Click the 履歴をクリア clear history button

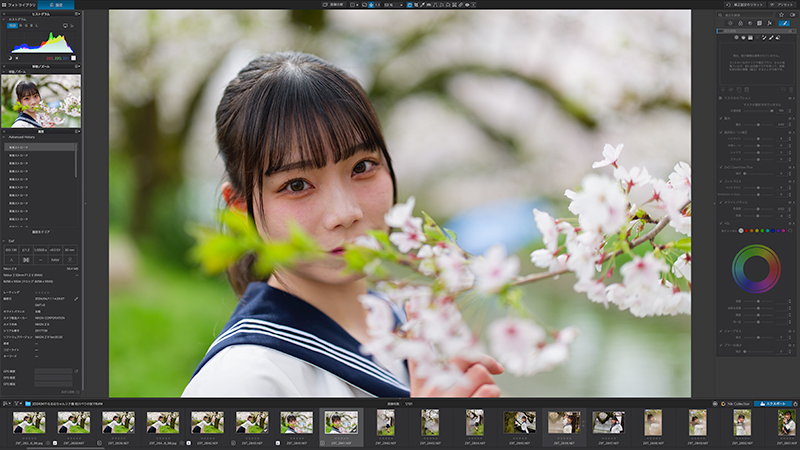click(x=41, y=232)
